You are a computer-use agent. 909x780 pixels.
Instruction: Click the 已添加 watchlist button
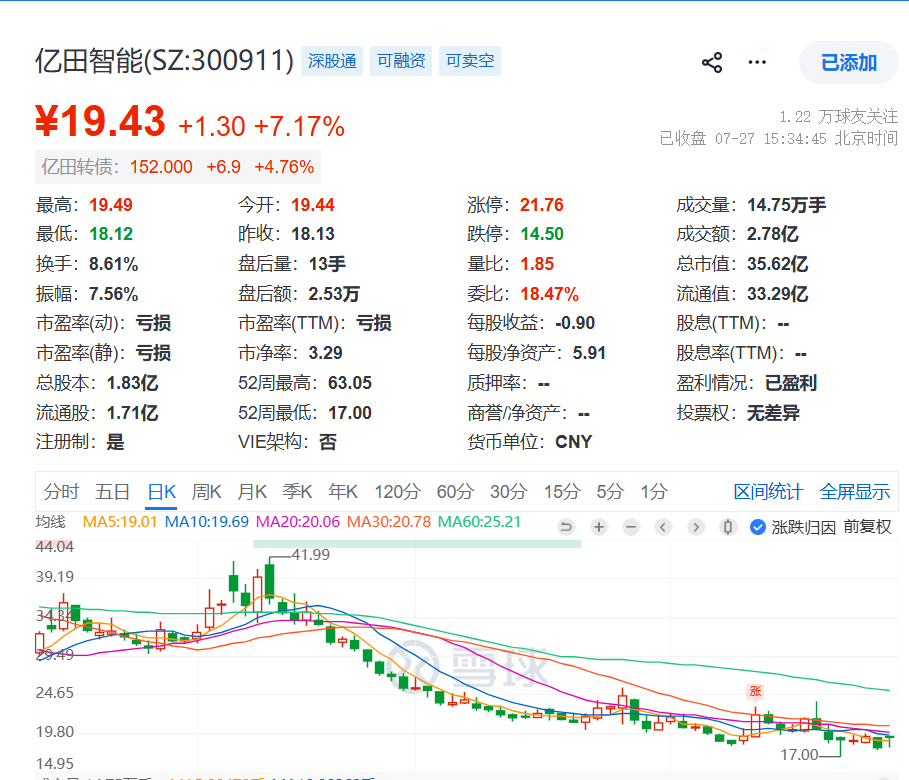[x=849, y=62]
